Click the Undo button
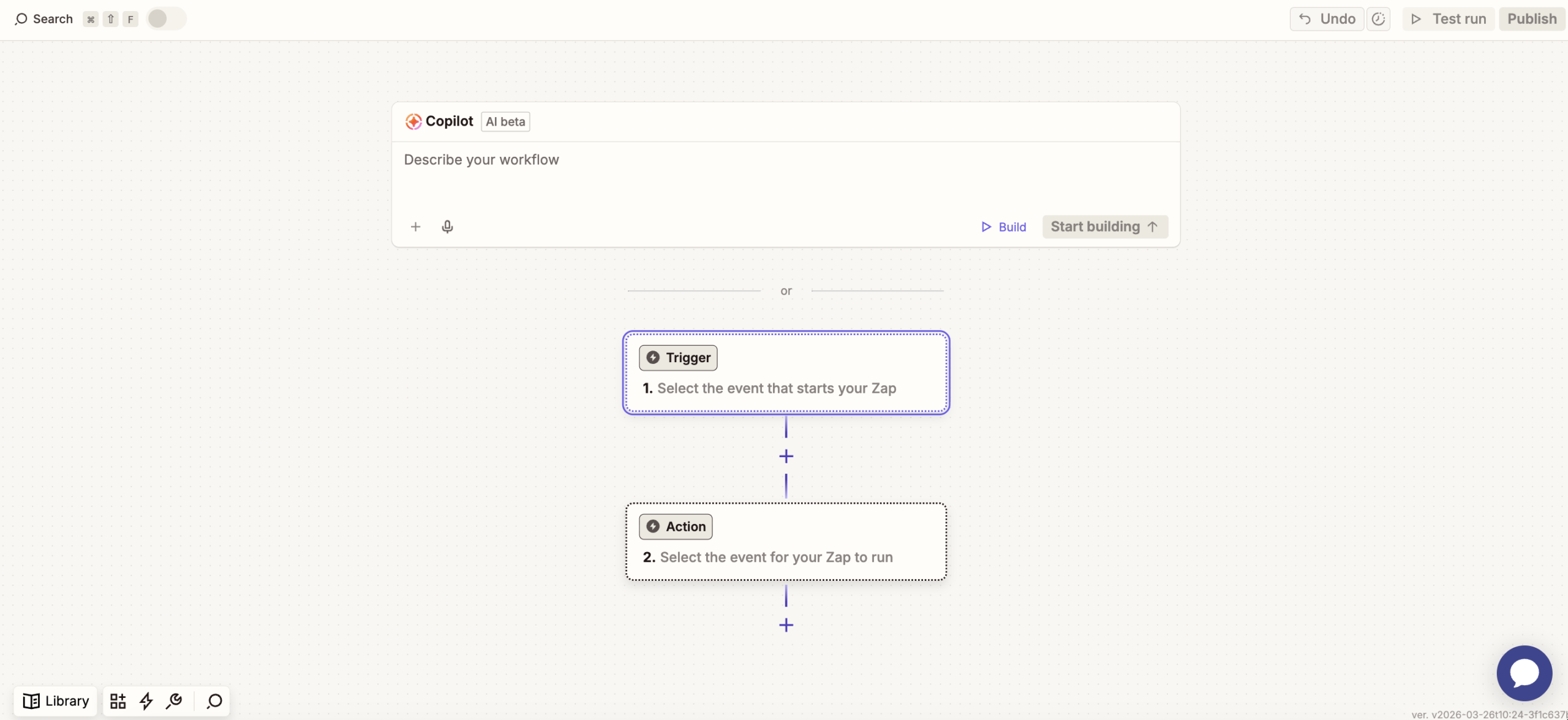1568x720 pixels. pos(1327,19)
